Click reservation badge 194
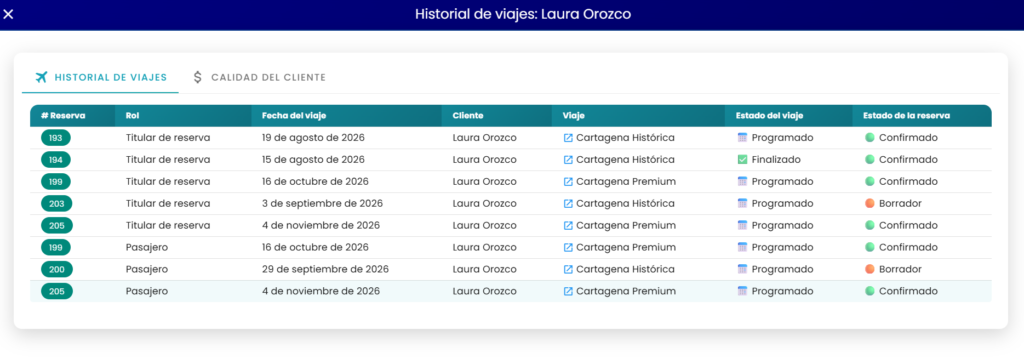 click(x=56, y=159)
